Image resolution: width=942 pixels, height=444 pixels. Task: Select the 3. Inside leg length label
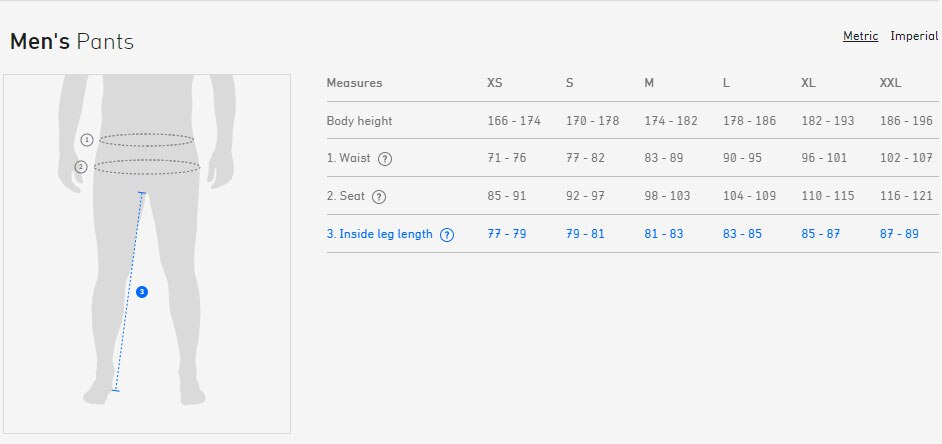tap(379, 234)
